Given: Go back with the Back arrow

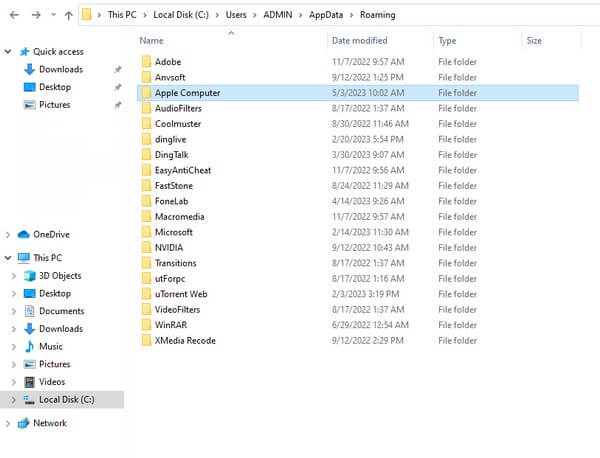Looking at the screenshot, I should tap(14, 15).
